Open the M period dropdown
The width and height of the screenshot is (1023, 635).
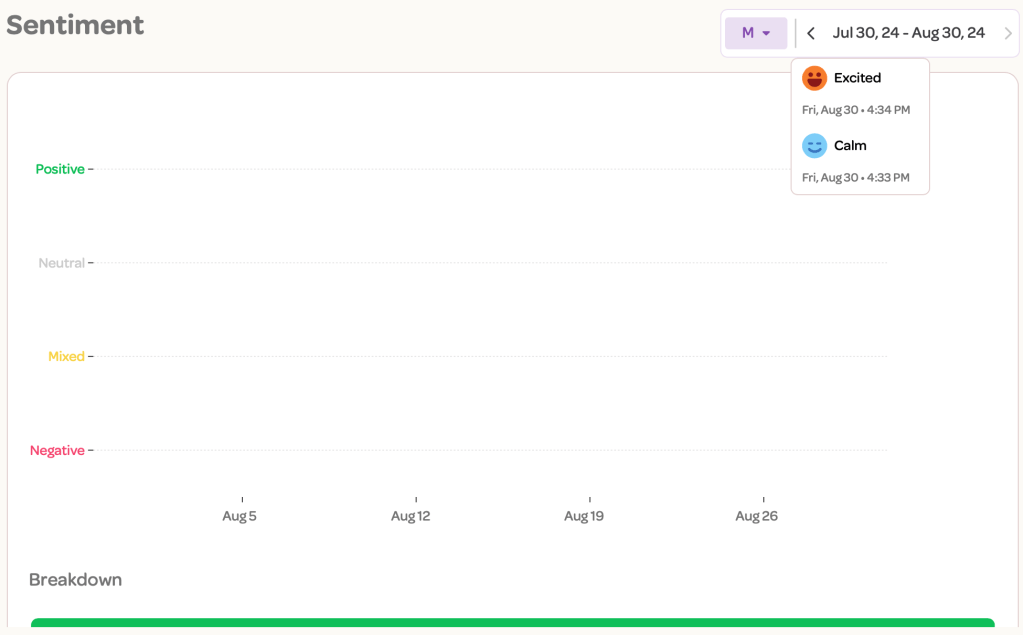click(756, 33)
